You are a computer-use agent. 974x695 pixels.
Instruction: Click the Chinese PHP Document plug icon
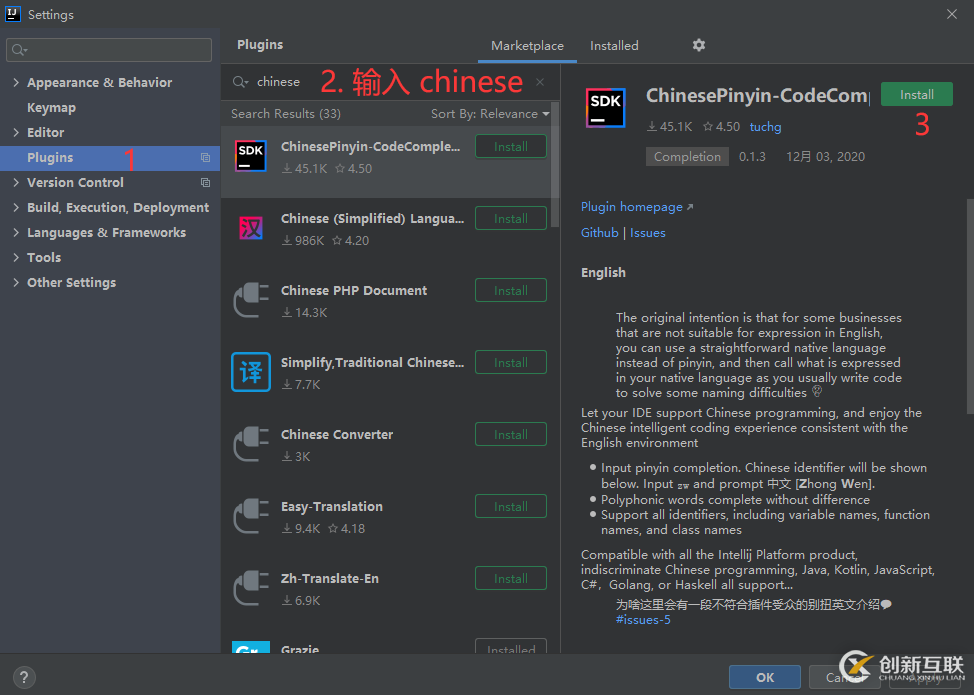click(250, 300)
